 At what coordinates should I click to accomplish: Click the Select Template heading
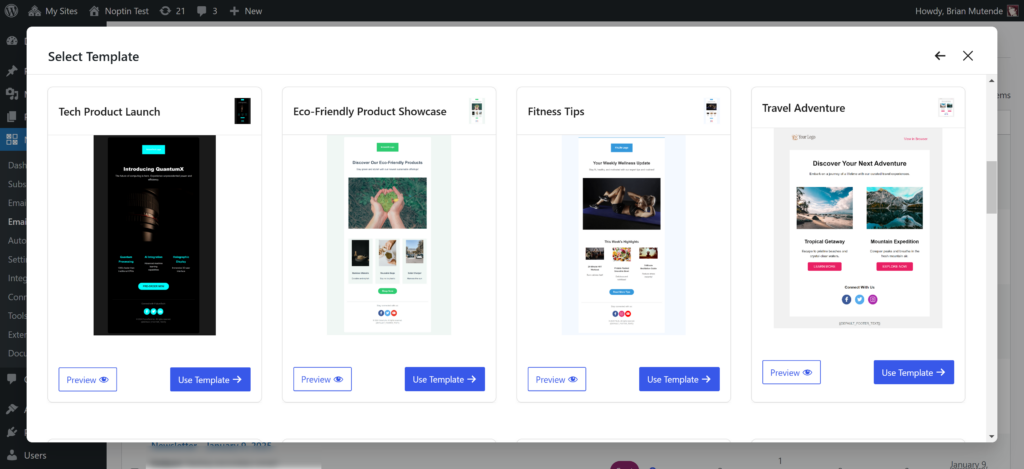[x=93, y=57]
